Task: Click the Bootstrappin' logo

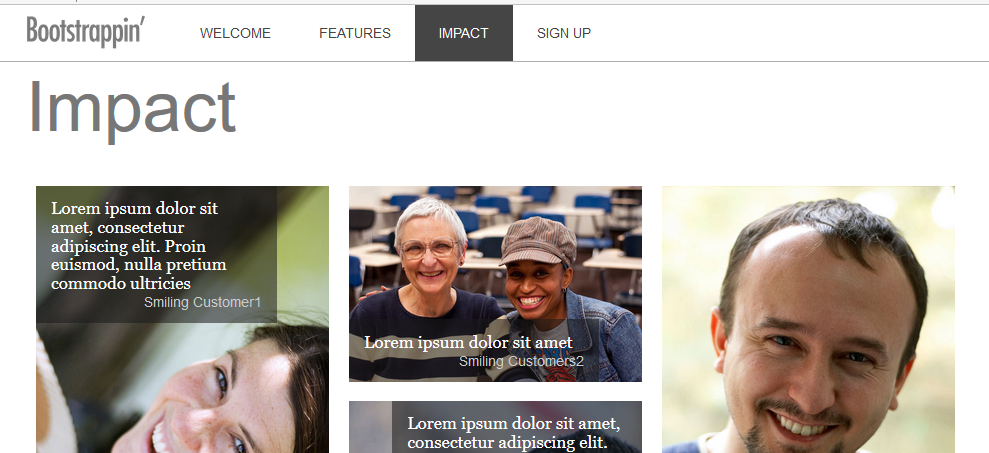Action: 86,32
